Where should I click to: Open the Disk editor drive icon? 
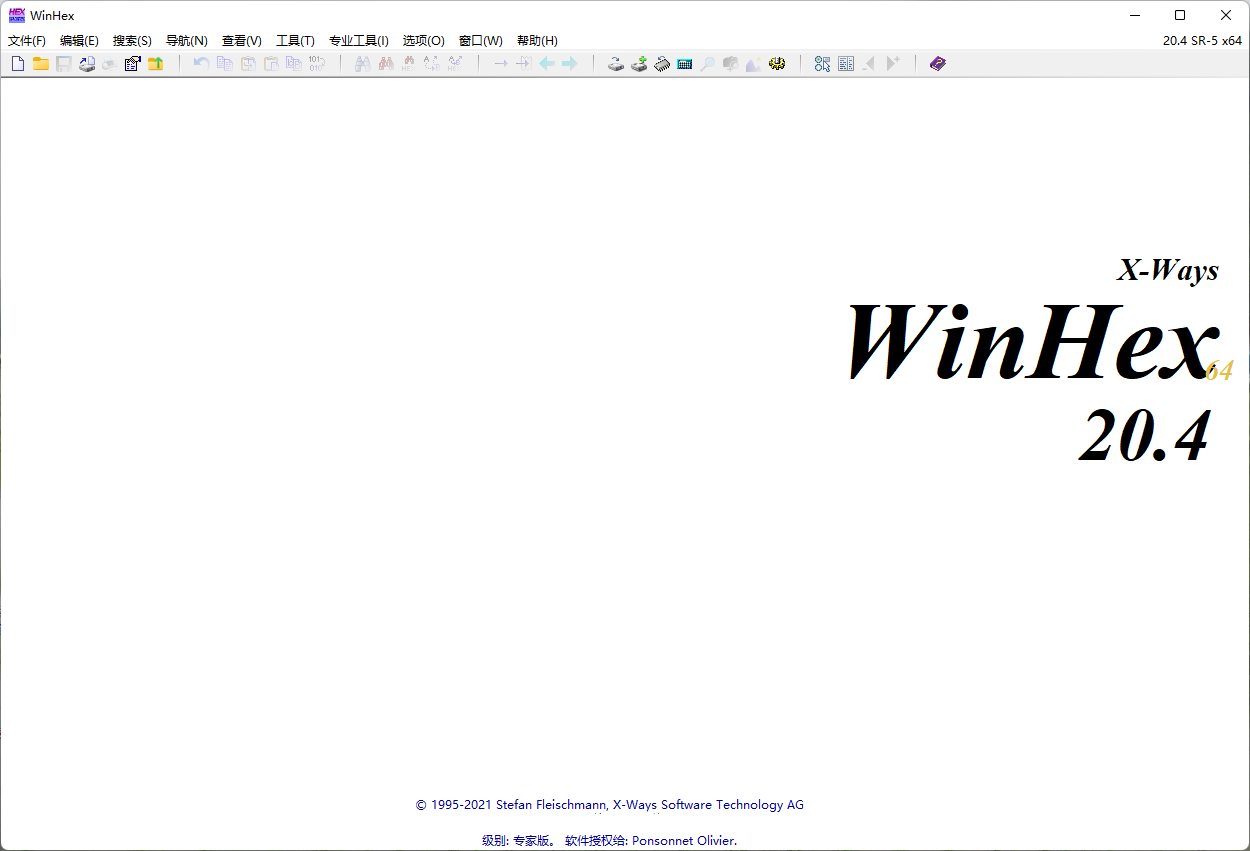pyautogui.click(x=615, y=63)
